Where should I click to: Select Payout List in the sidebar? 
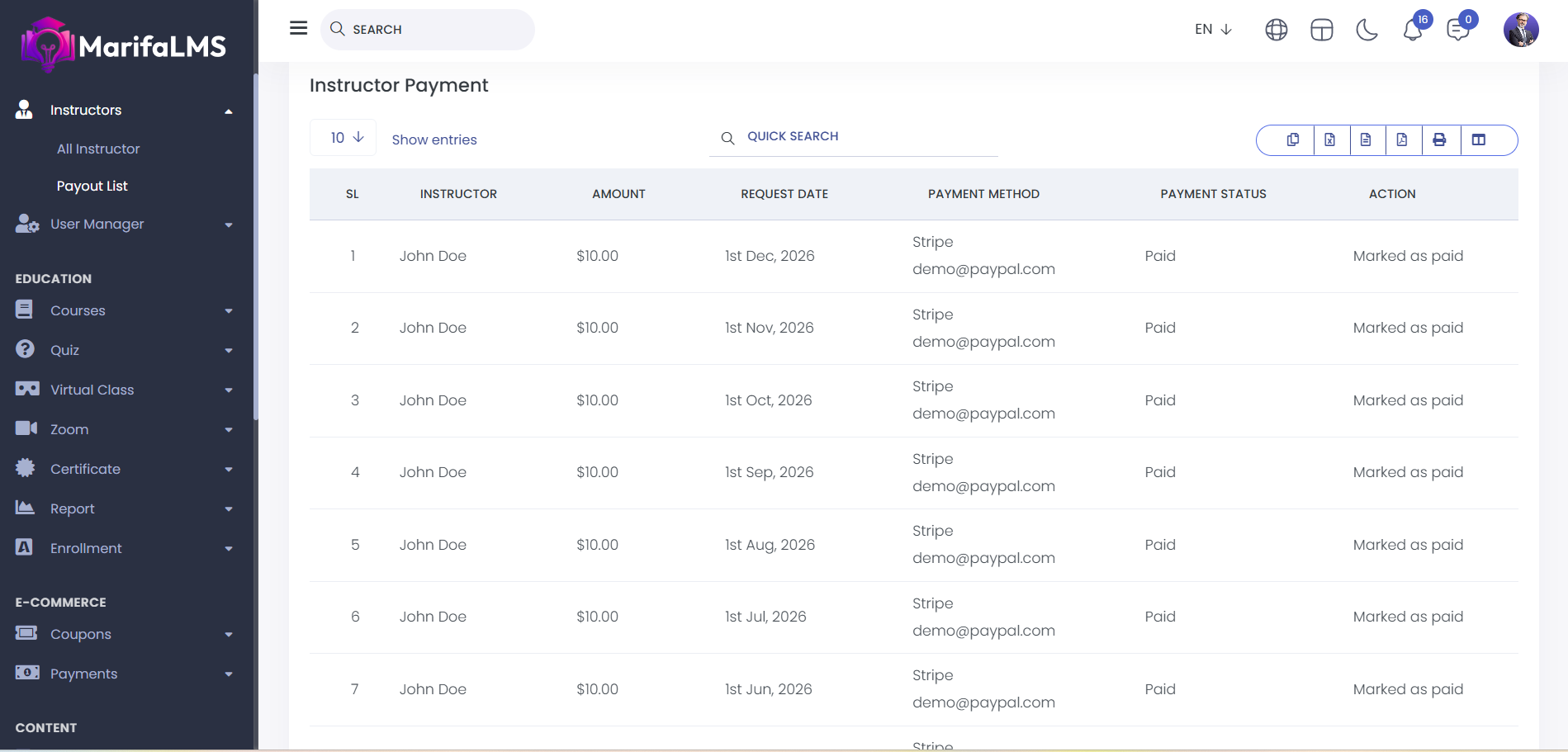pos(92,187)
